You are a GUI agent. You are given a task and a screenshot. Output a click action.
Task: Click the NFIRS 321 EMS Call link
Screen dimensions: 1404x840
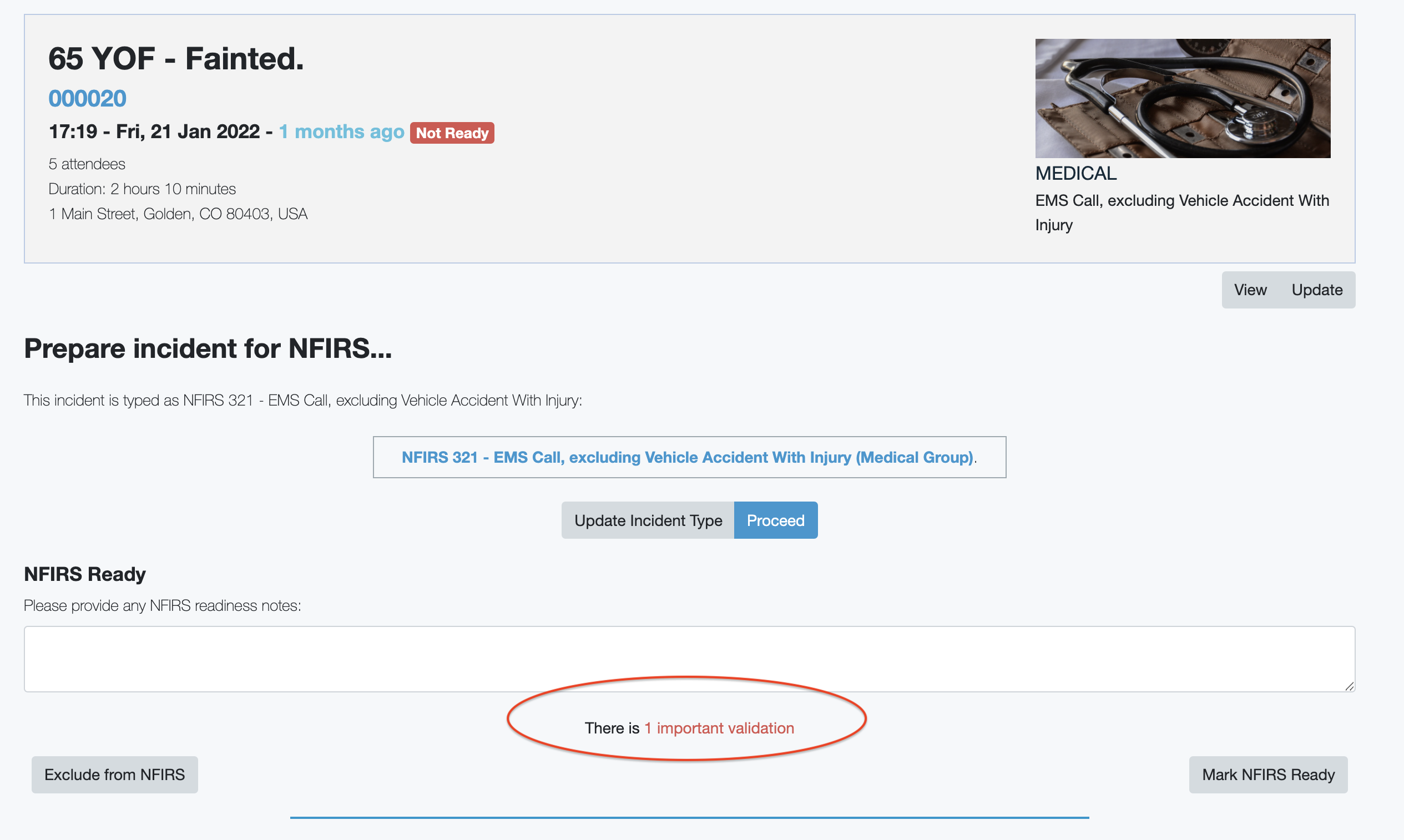687,457
